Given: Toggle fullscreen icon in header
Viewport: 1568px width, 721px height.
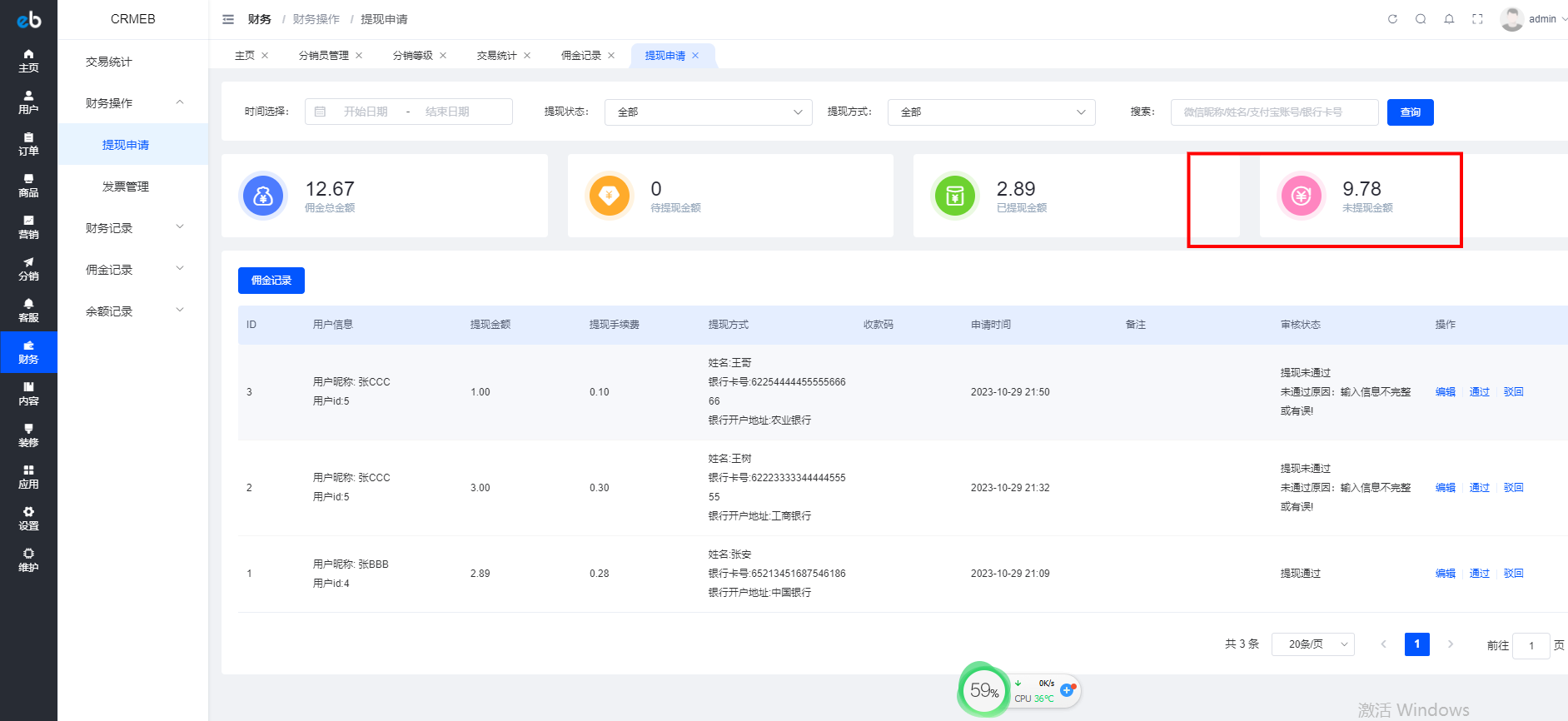Looking at the screenshot, I should point(1477,19).
